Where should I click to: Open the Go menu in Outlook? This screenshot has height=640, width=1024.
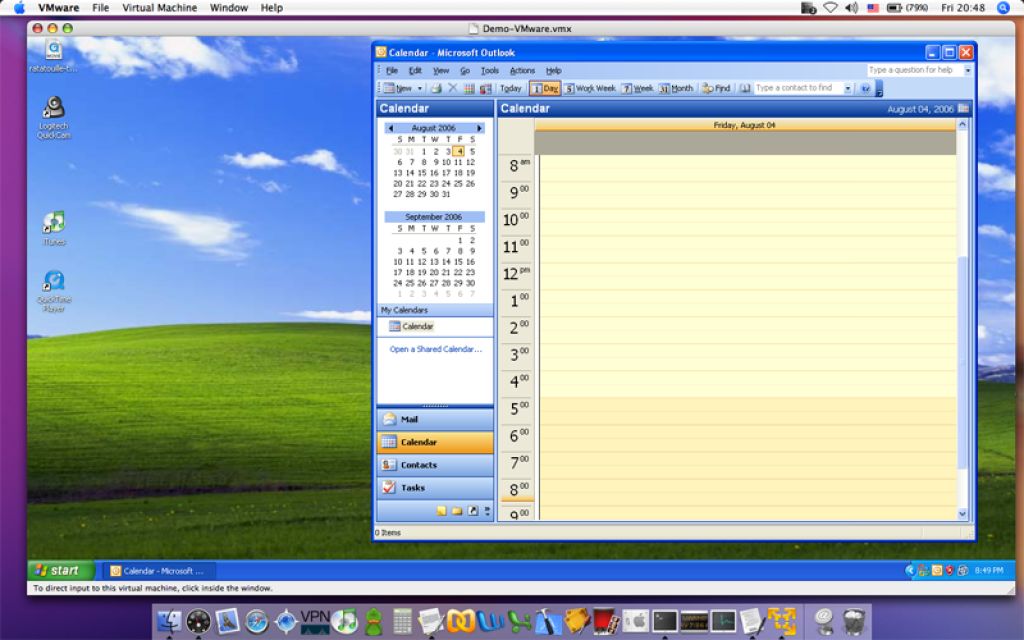point(465,71)
